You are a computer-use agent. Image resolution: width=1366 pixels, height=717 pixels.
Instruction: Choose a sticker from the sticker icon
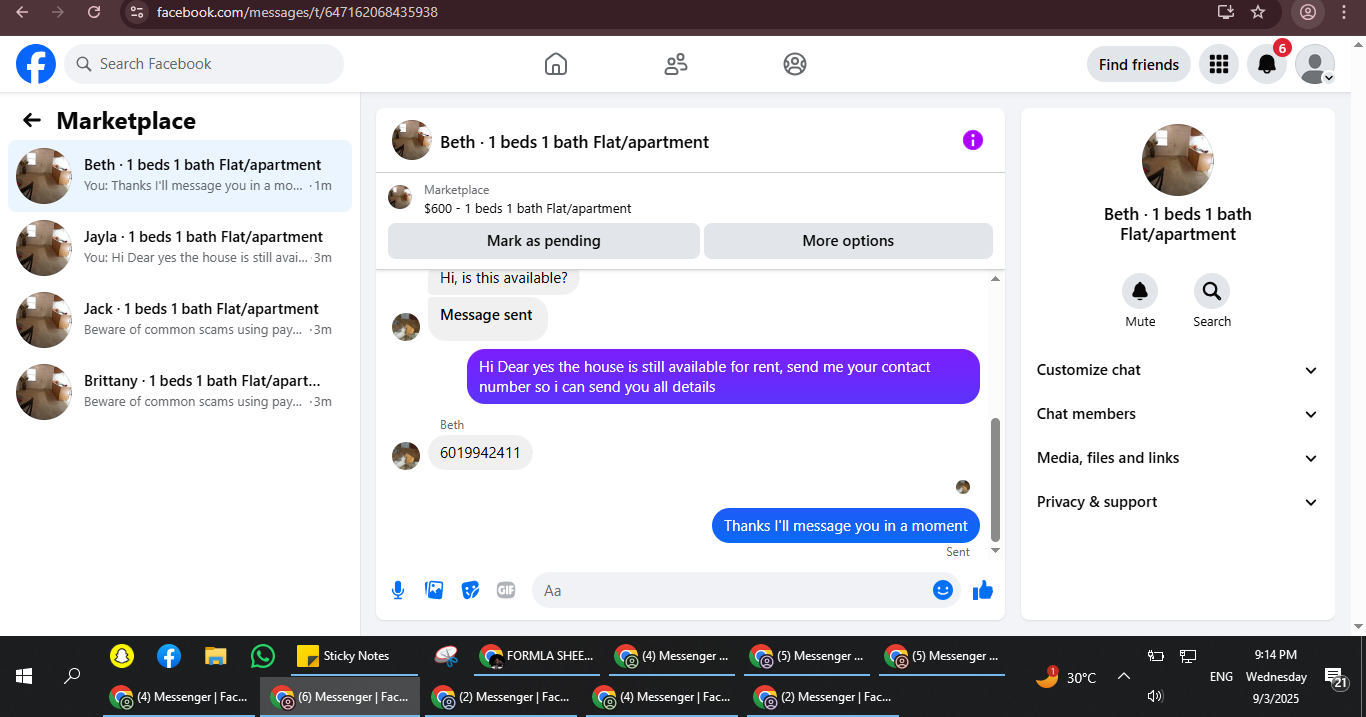click(x=470, y=590)
